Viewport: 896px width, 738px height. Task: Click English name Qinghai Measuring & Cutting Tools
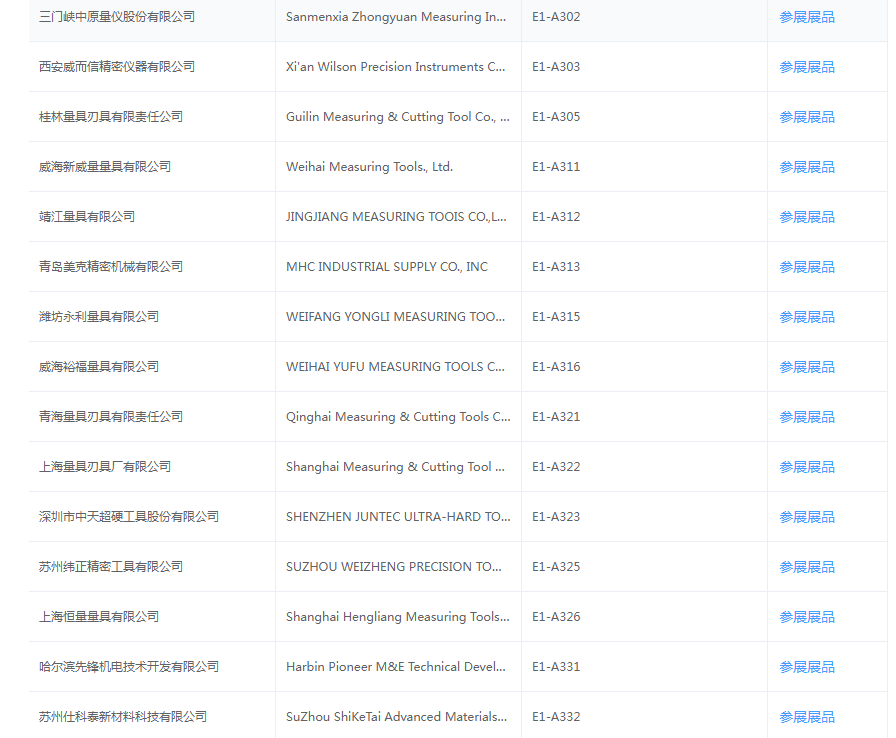[x=398, y=416]
